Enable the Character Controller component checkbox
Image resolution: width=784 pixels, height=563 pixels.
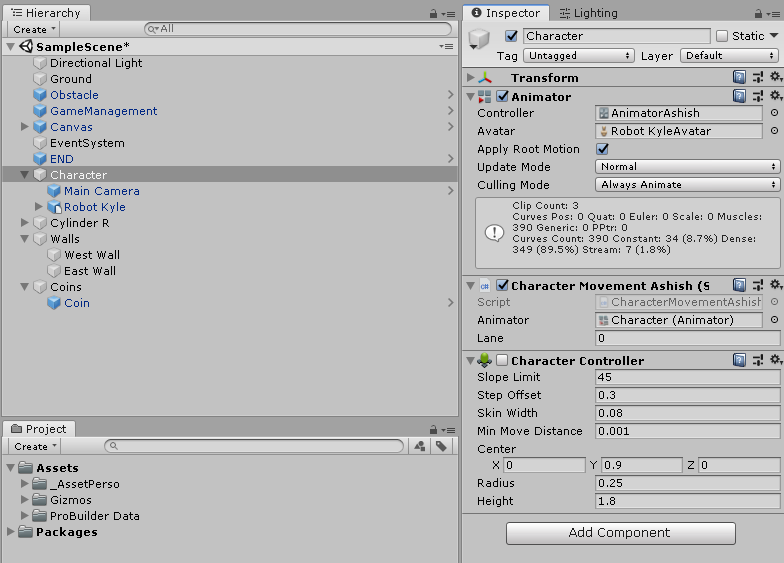(x=502, y=360)
